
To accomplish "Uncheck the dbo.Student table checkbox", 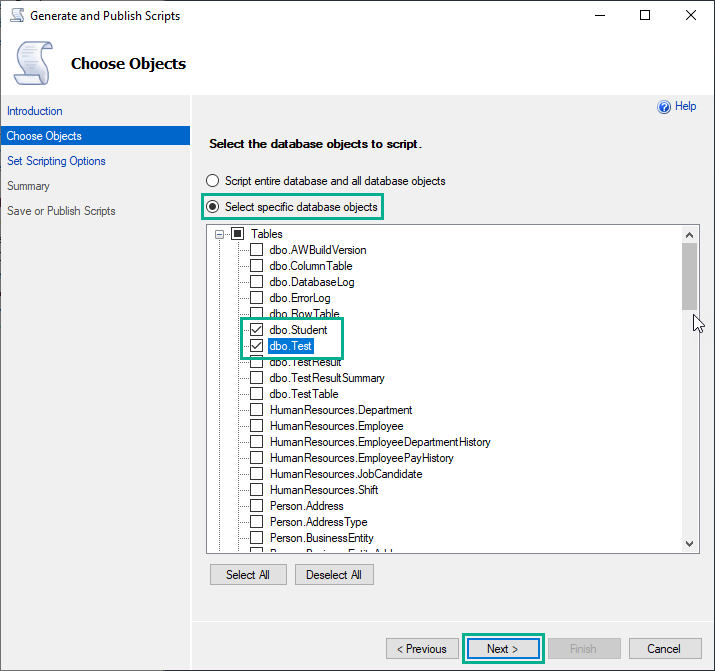I will 257,330.
